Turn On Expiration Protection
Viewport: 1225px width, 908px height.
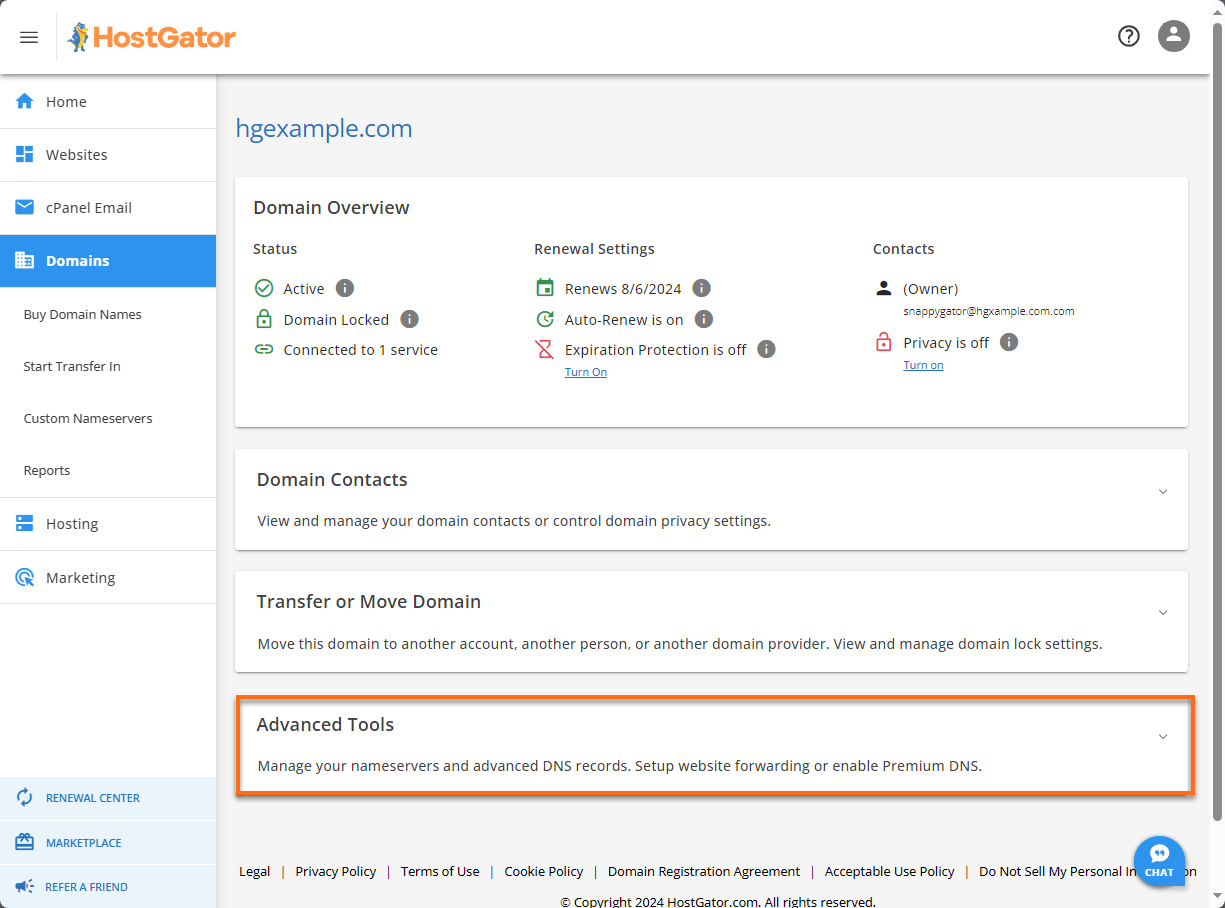585,371
